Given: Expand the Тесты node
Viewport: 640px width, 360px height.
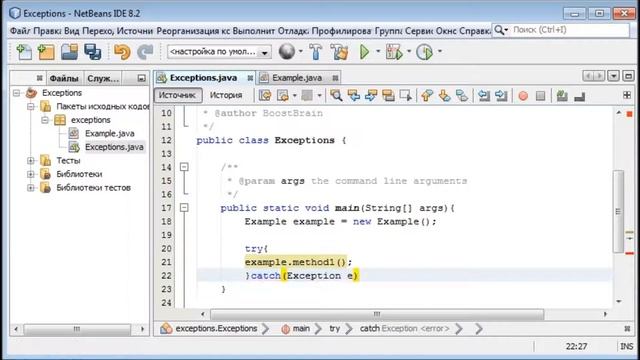Looking at the screenshot, I should pyautogui.click(x=31, y=161).
